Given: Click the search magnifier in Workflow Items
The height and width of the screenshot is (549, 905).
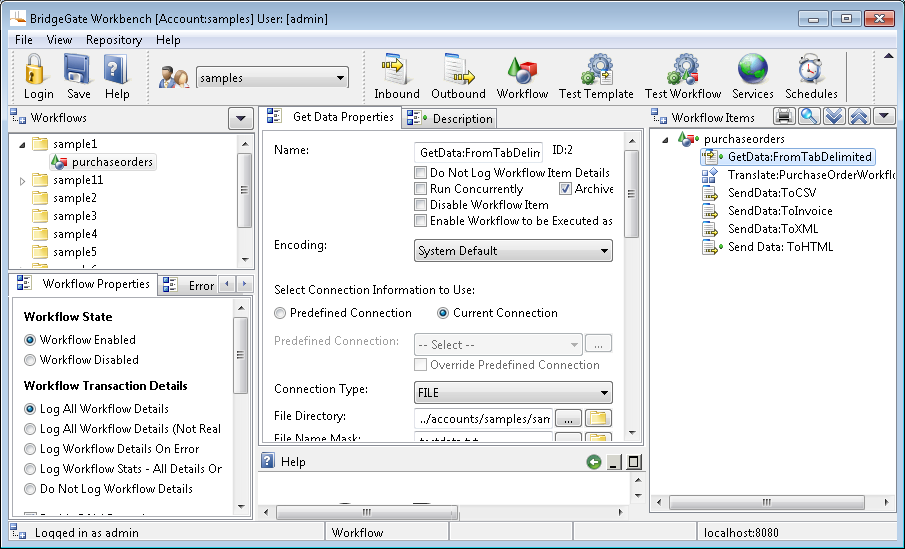Looking at the screenshot, I should click(x=809, y=117).
